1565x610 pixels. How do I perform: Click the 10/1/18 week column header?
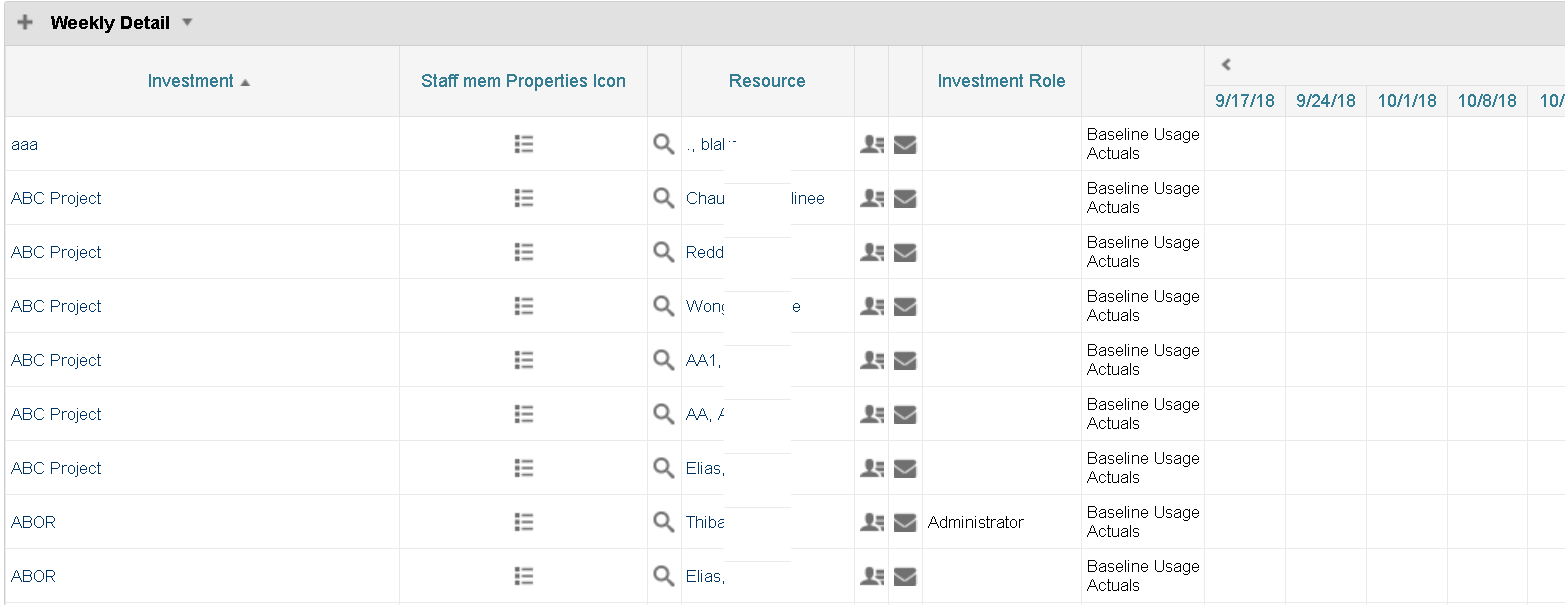click(x=1407, y=100)
